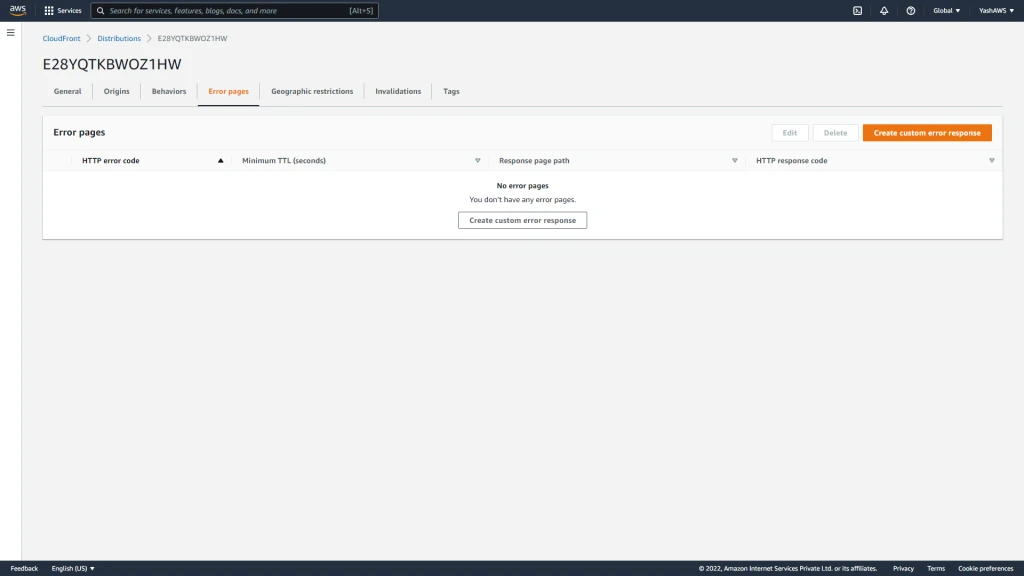
Task: Click the Minimum TTL (seconds) column header
Action: click(283, 161)
